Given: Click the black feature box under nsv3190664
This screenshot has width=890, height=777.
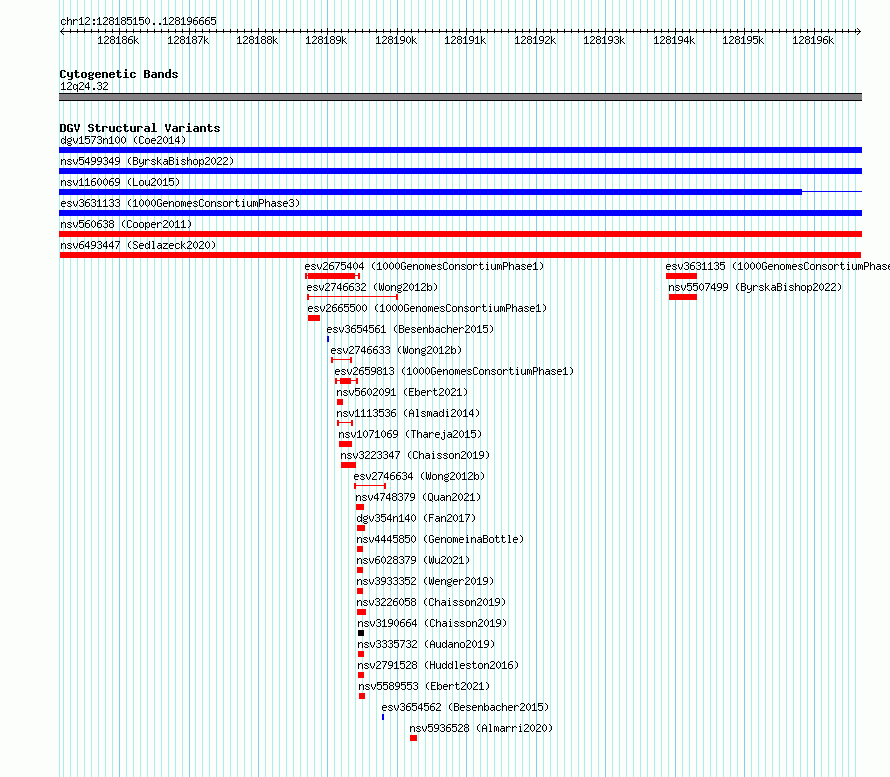Looking at the screenshot, I should (x=361, y=633).
